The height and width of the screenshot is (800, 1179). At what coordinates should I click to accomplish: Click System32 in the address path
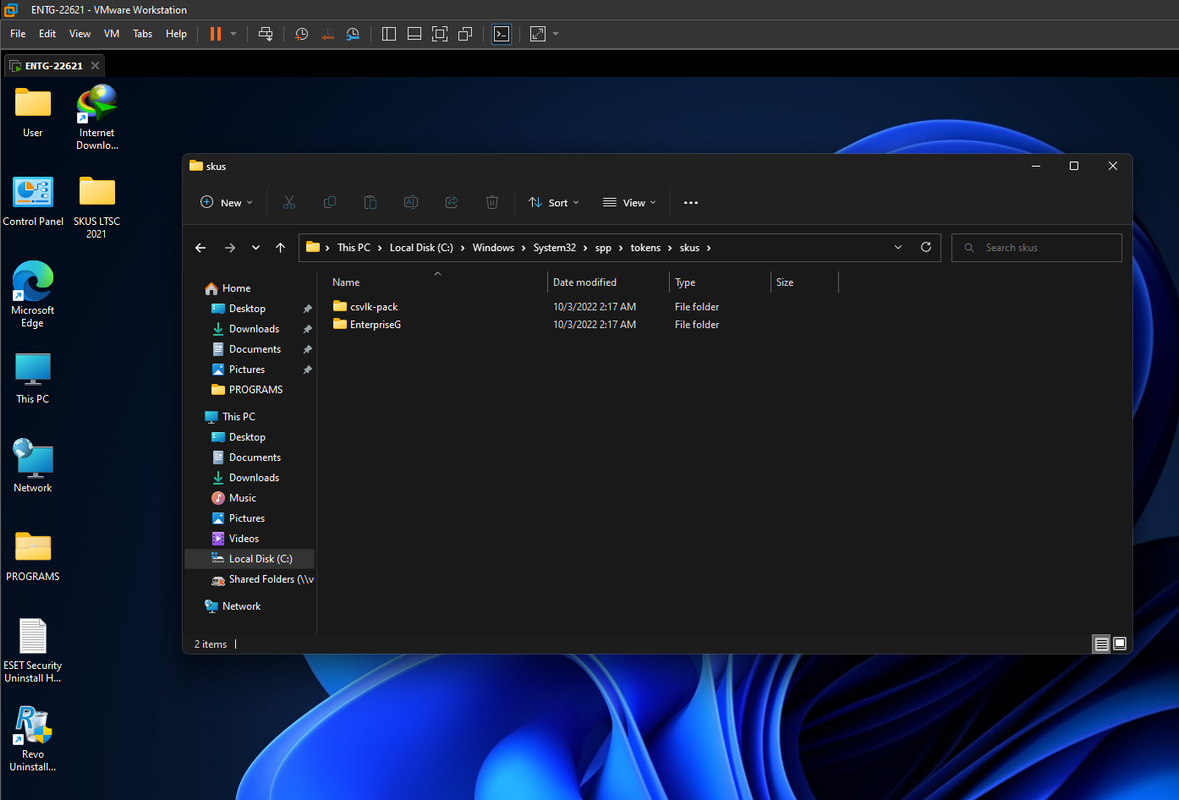(554, 247)
